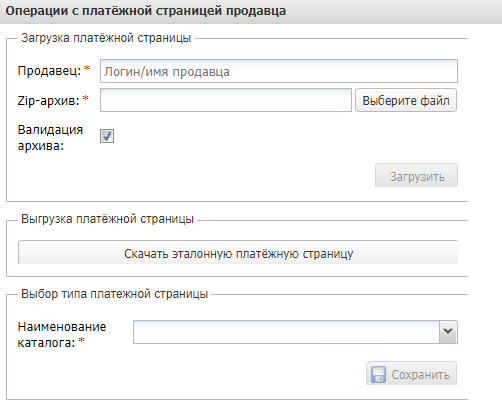Click the Валидация архива label text

coord(50,137)
